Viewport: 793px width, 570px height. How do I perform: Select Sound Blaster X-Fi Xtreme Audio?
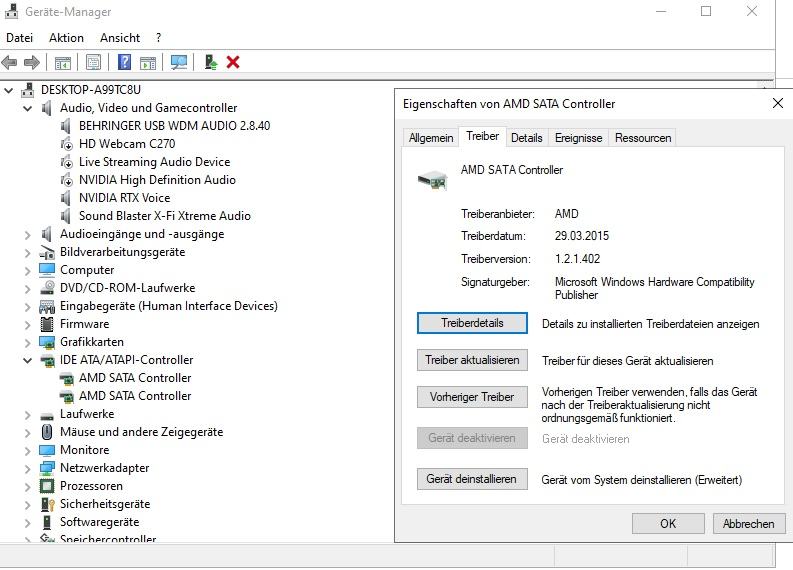[165, 216]
